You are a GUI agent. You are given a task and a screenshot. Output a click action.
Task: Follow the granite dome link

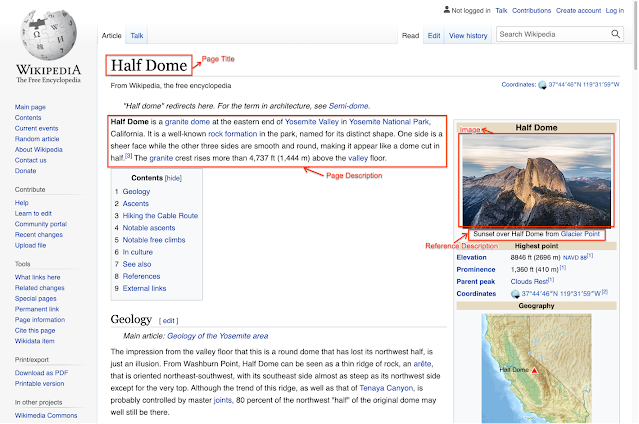point(187,121)
